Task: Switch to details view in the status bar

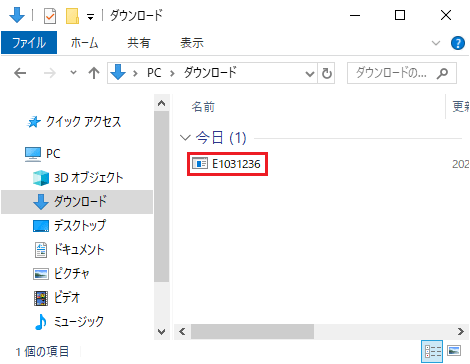Action: 432,351
